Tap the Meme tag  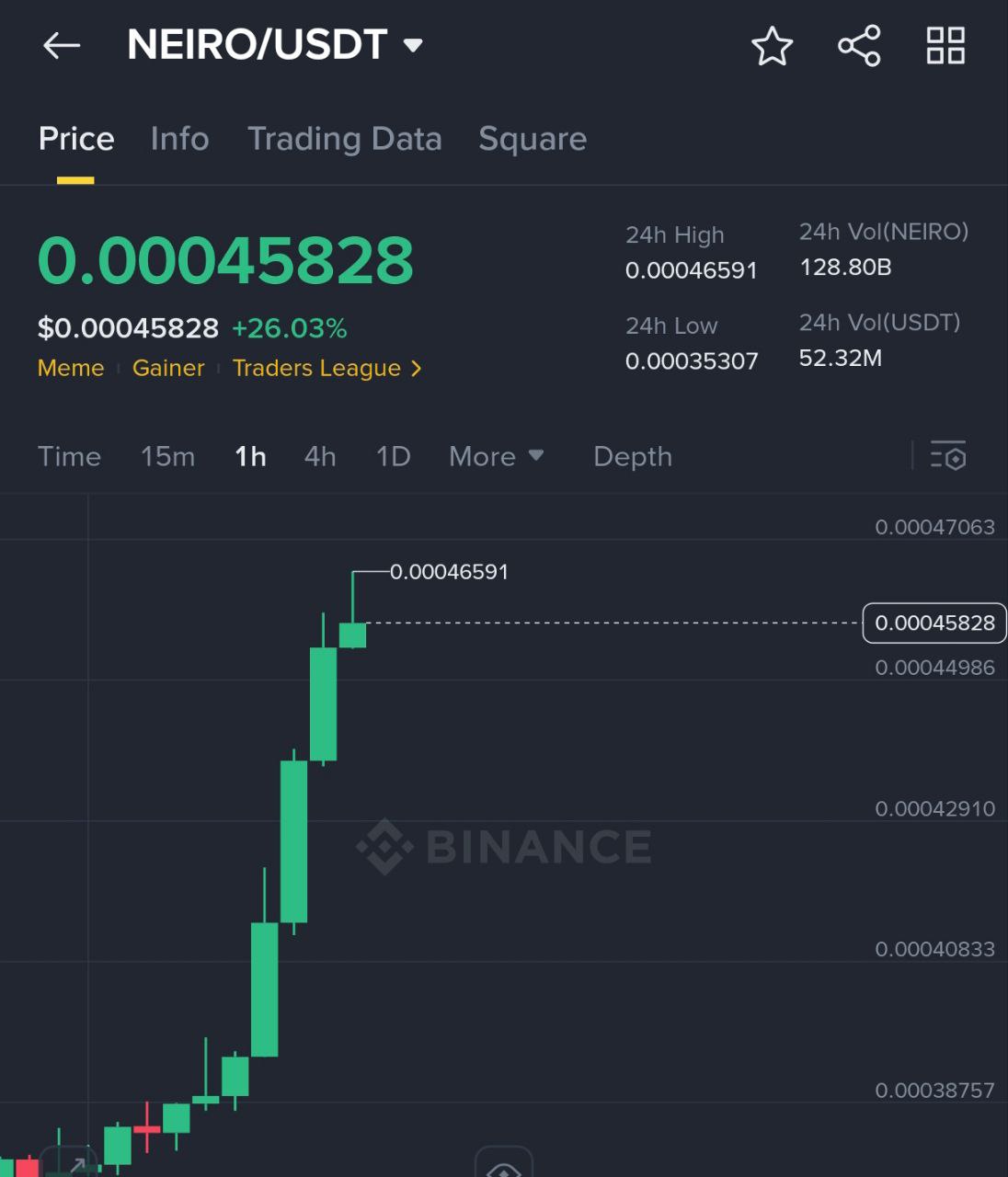pyautogui.click(x=71, y=368)
